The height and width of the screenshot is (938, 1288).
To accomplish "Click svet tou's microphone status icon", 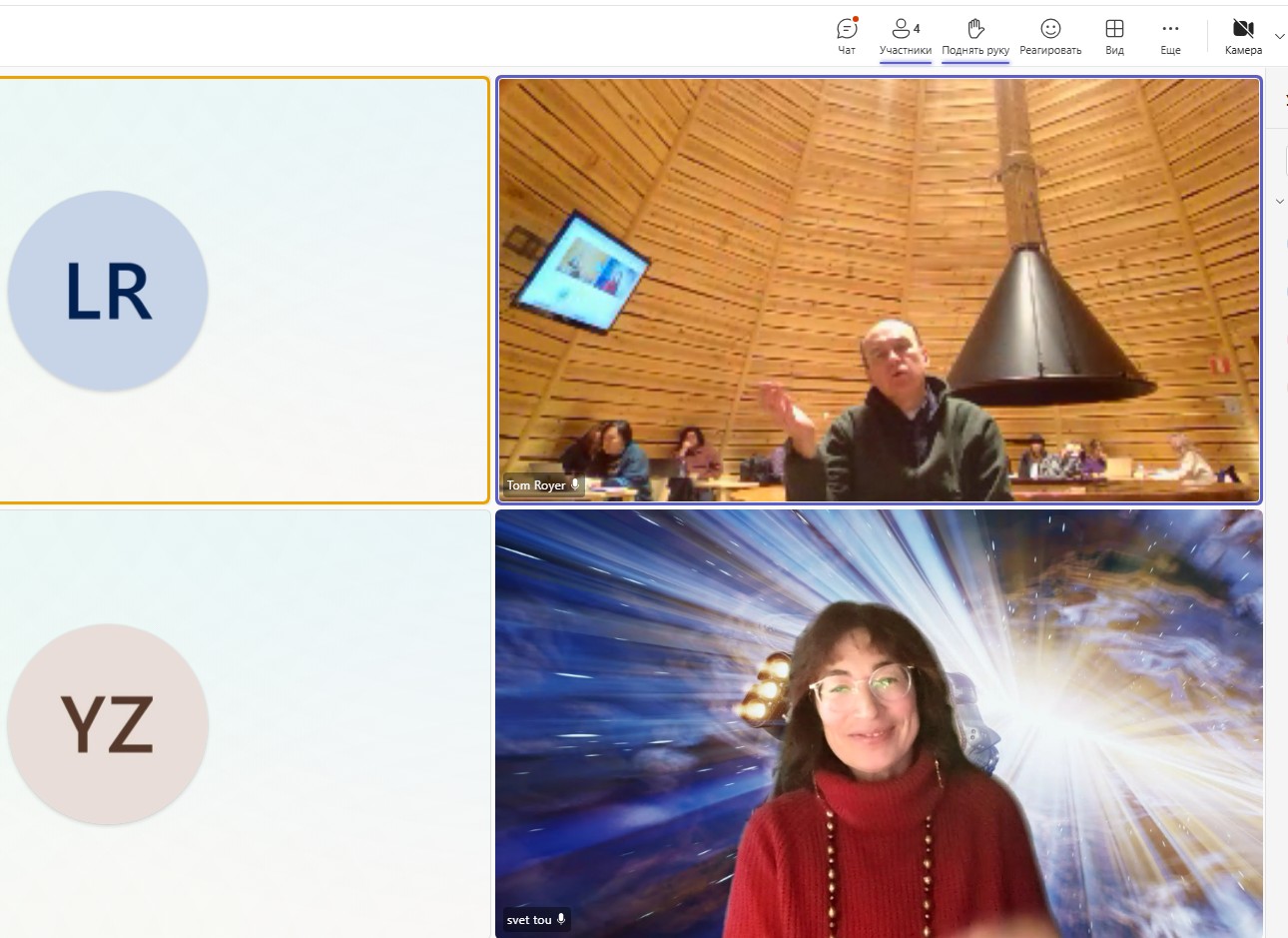I will (561, 919).
